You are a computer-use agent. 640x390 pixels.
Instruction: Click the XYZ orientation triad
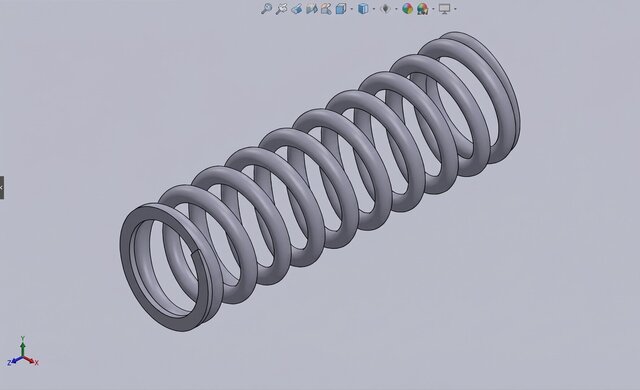click(x=23, y=352)
